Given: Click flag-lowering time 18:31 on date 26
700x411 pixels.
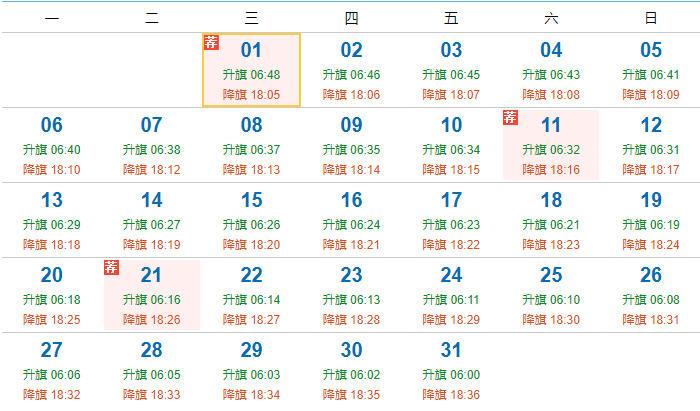Looking at the screenshot, I should 651,320.
